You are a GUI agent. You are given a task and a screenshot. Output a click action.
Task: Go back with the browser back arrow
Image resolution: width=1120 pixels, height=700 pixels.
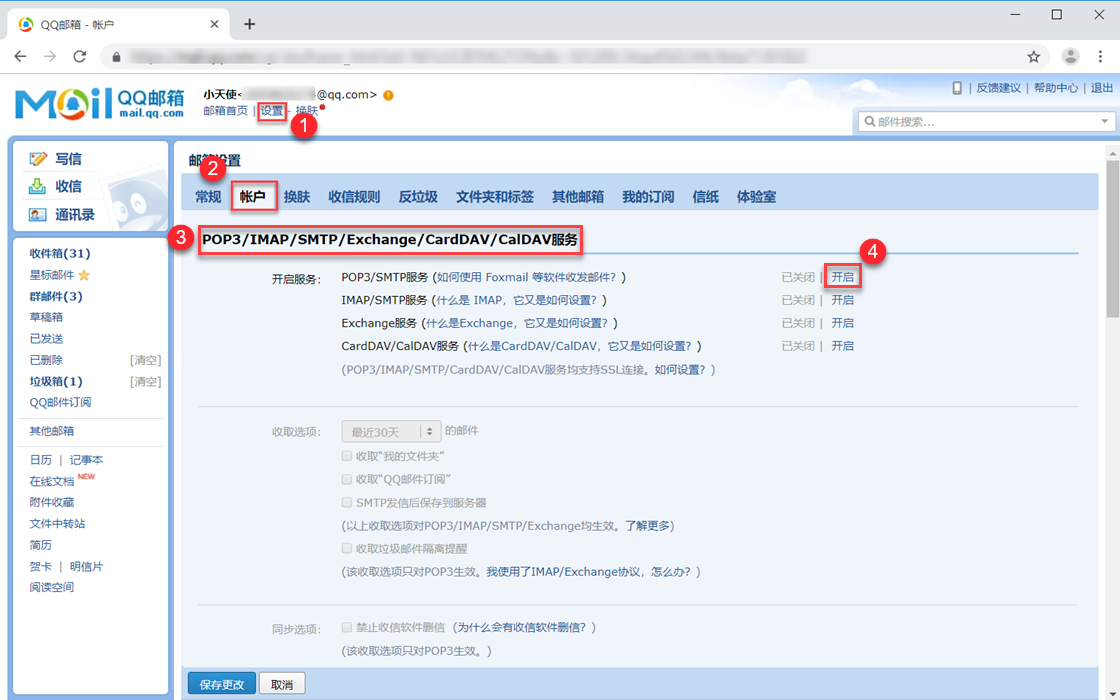[20, 56]
